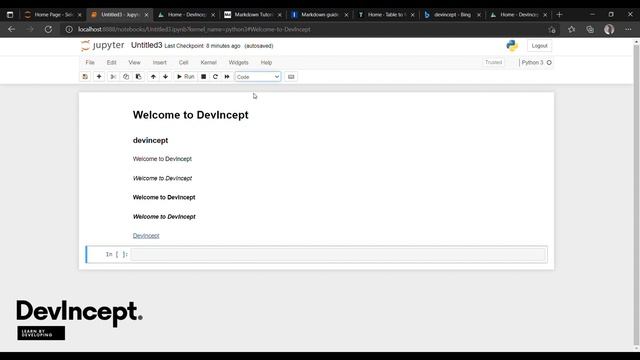Viewport: 640px width, 360px height.
Task: Open browser collections icon
Action: pyautogui.click(x=590, y=29)
